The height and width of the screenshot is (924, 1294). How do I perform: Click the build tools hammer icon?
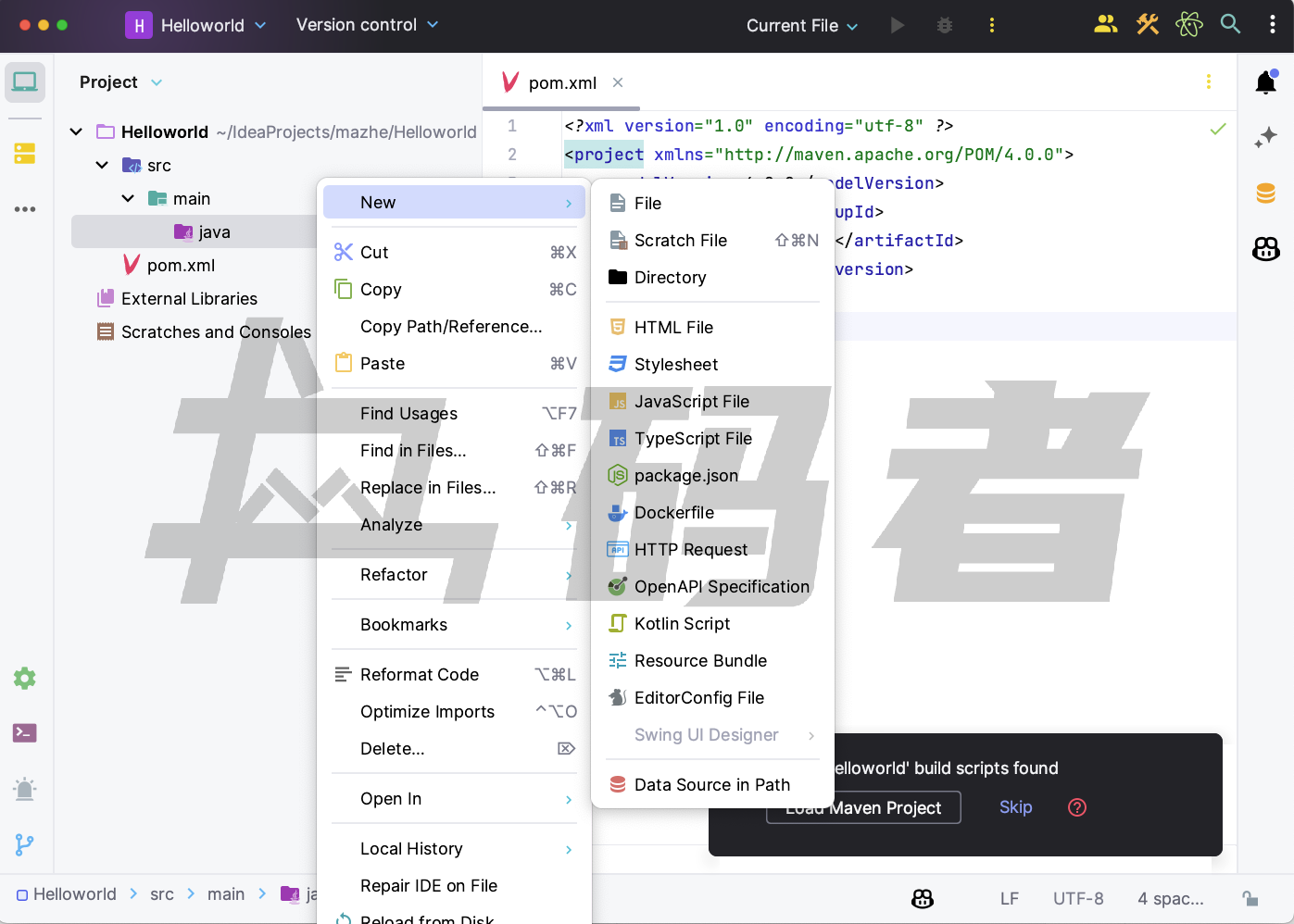click(x=1148, y=25)
